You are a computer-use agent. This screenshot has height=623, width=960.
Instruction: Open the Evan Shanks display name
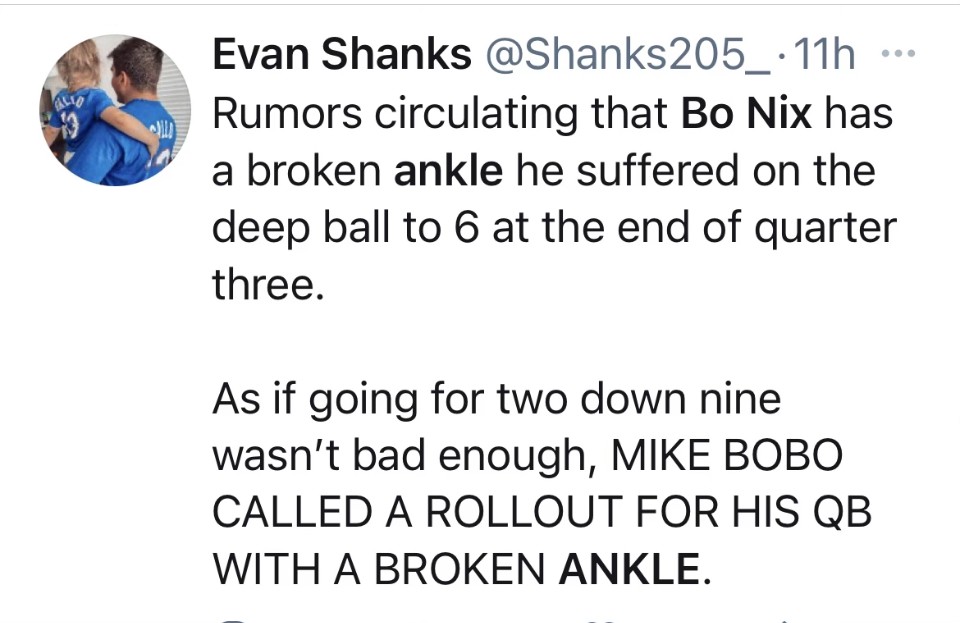pyautogui.click(x=342, y=57)
